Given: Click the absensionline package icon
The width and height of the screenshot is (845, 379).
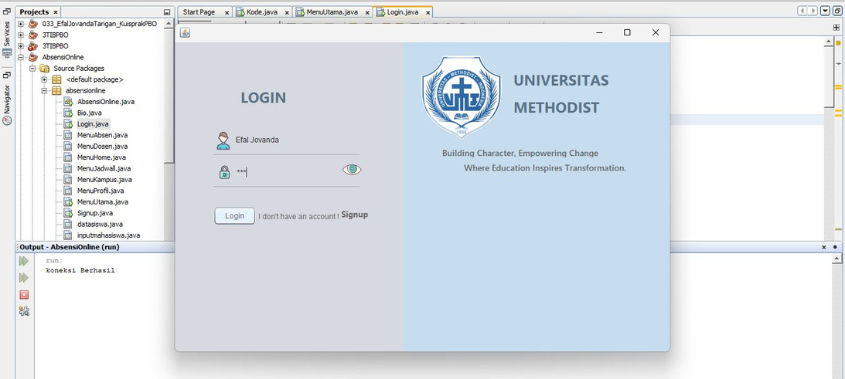Looking at the screenshot, I should pos(57,91).
